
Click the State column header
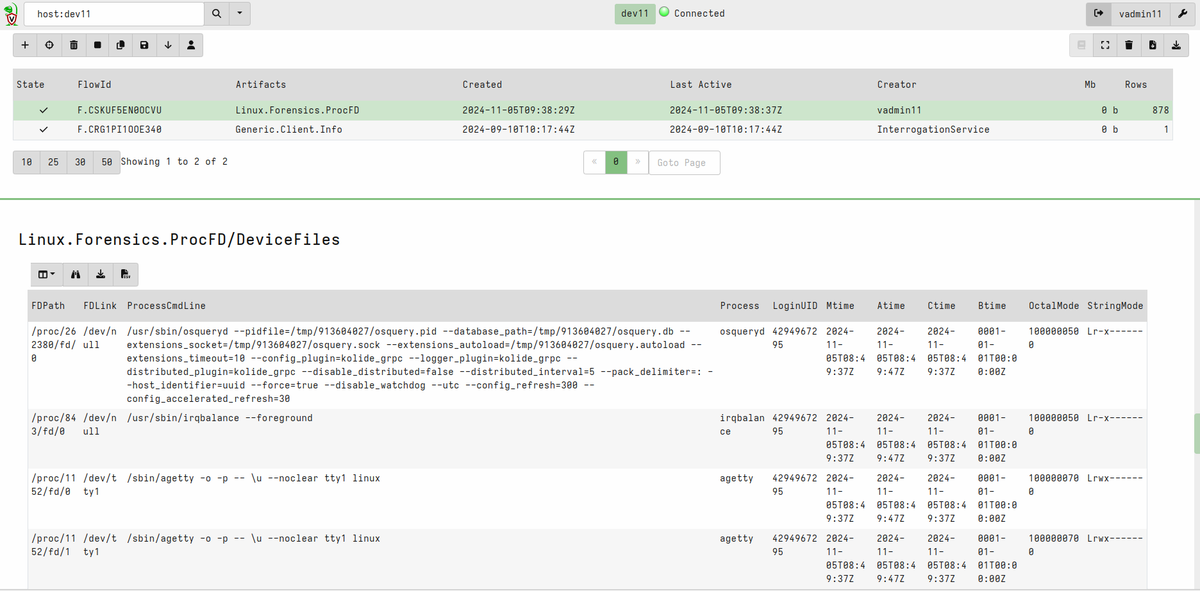(31, 85)
